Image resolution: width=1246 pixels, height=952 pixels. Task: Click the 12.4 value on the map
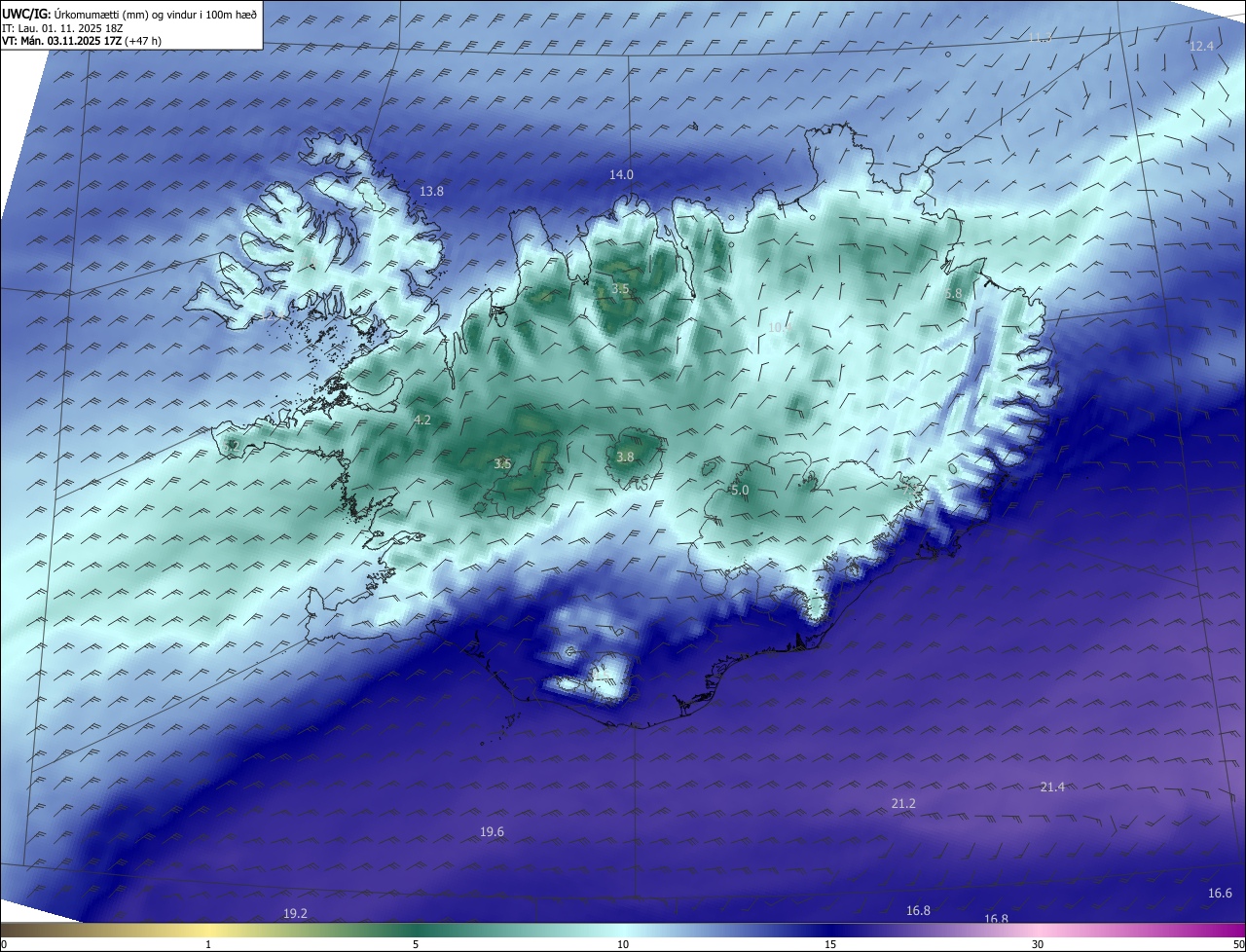point(1201,47)
